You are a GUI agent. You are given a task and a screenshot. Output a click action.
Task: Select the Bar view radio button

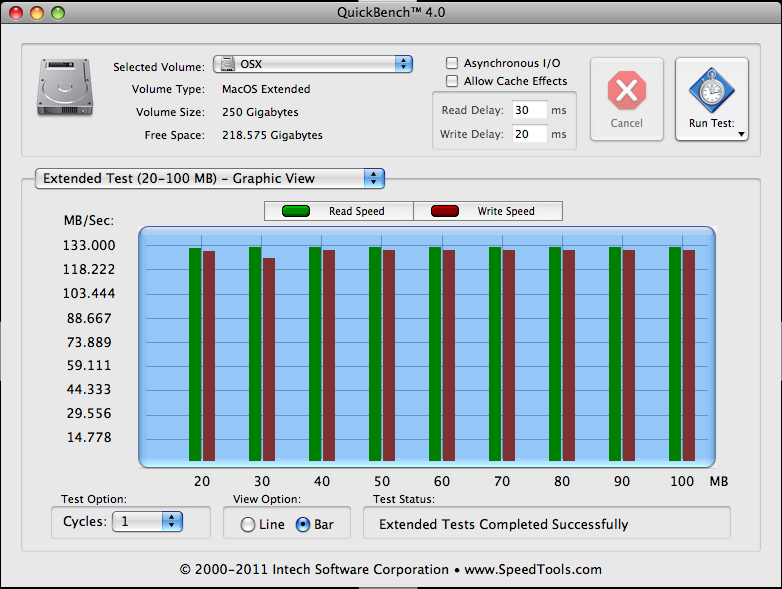tap(303, 525)
